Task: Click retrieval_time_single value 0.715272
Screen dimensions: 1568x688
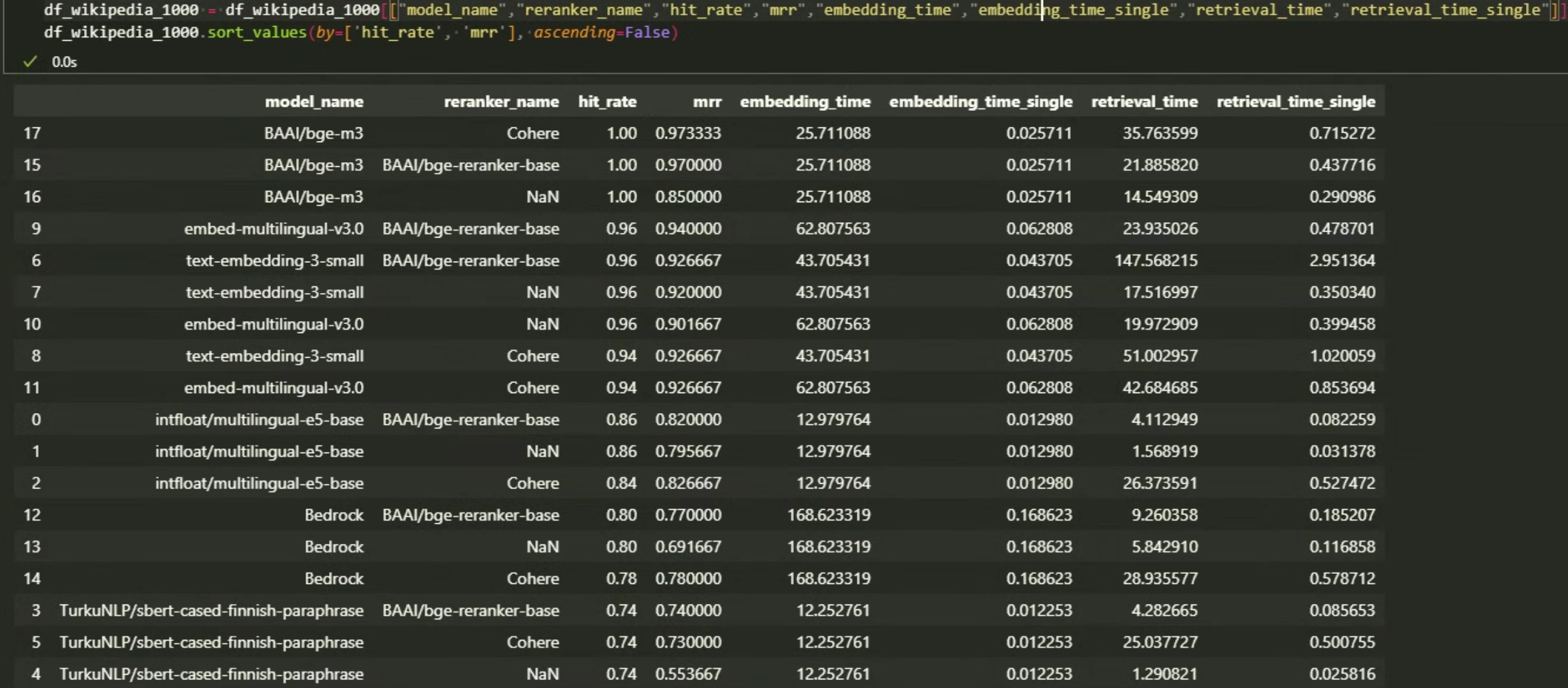Action: coord(1342,133)
